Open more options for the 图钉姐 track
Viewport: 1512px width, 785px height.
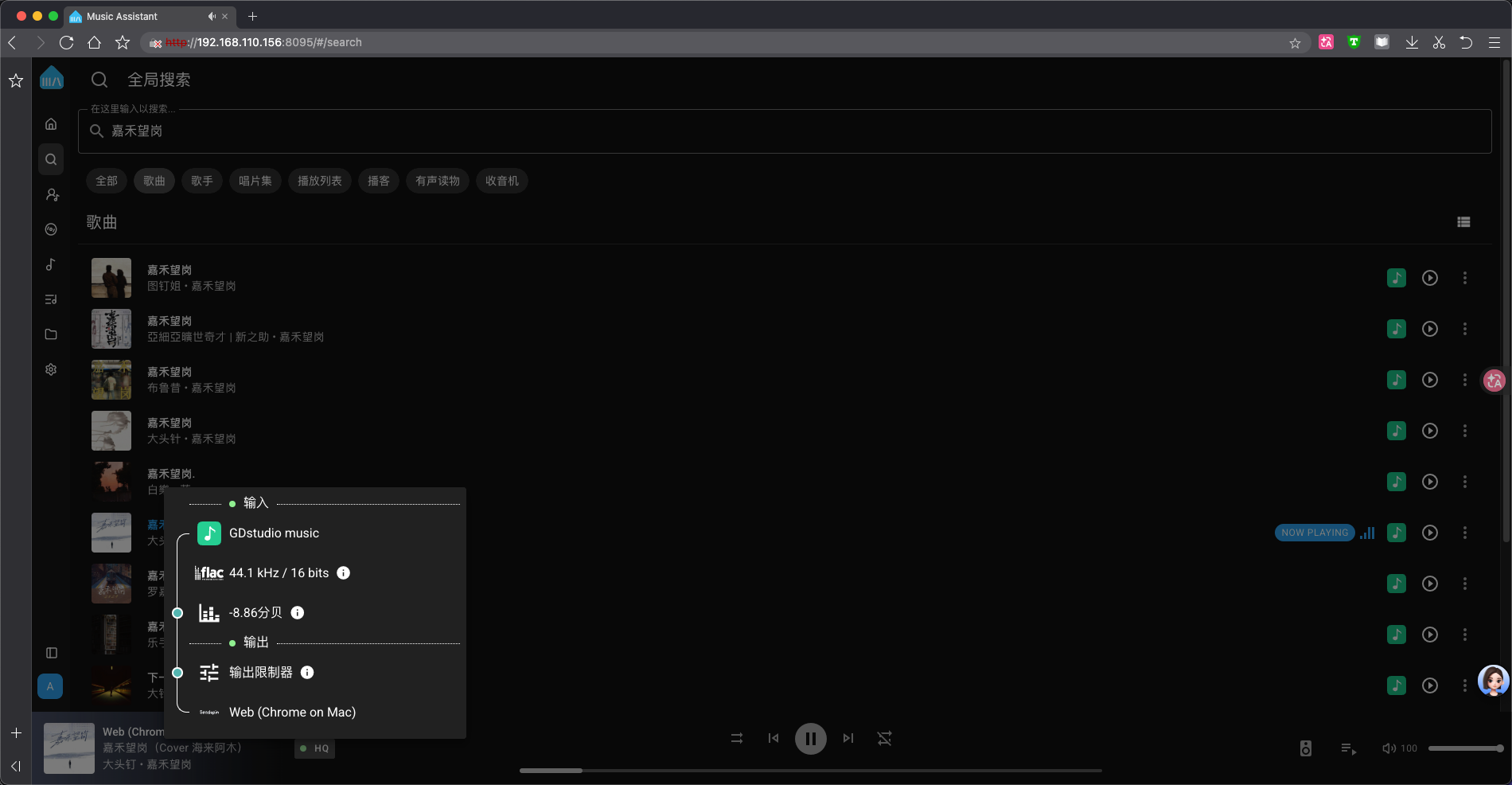[x=1465, y=278]
